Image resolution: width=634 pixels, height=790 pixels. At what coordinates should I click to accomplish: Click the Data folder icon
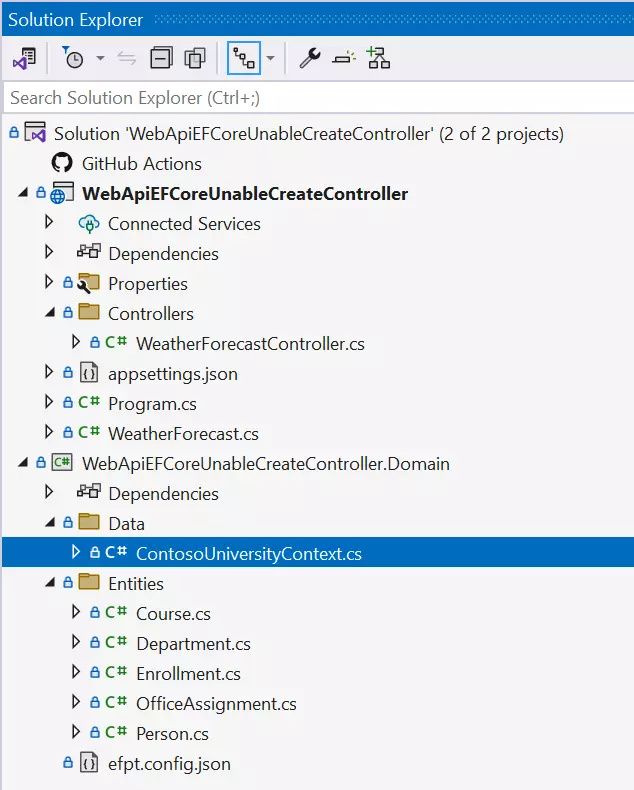coord(89,522)
